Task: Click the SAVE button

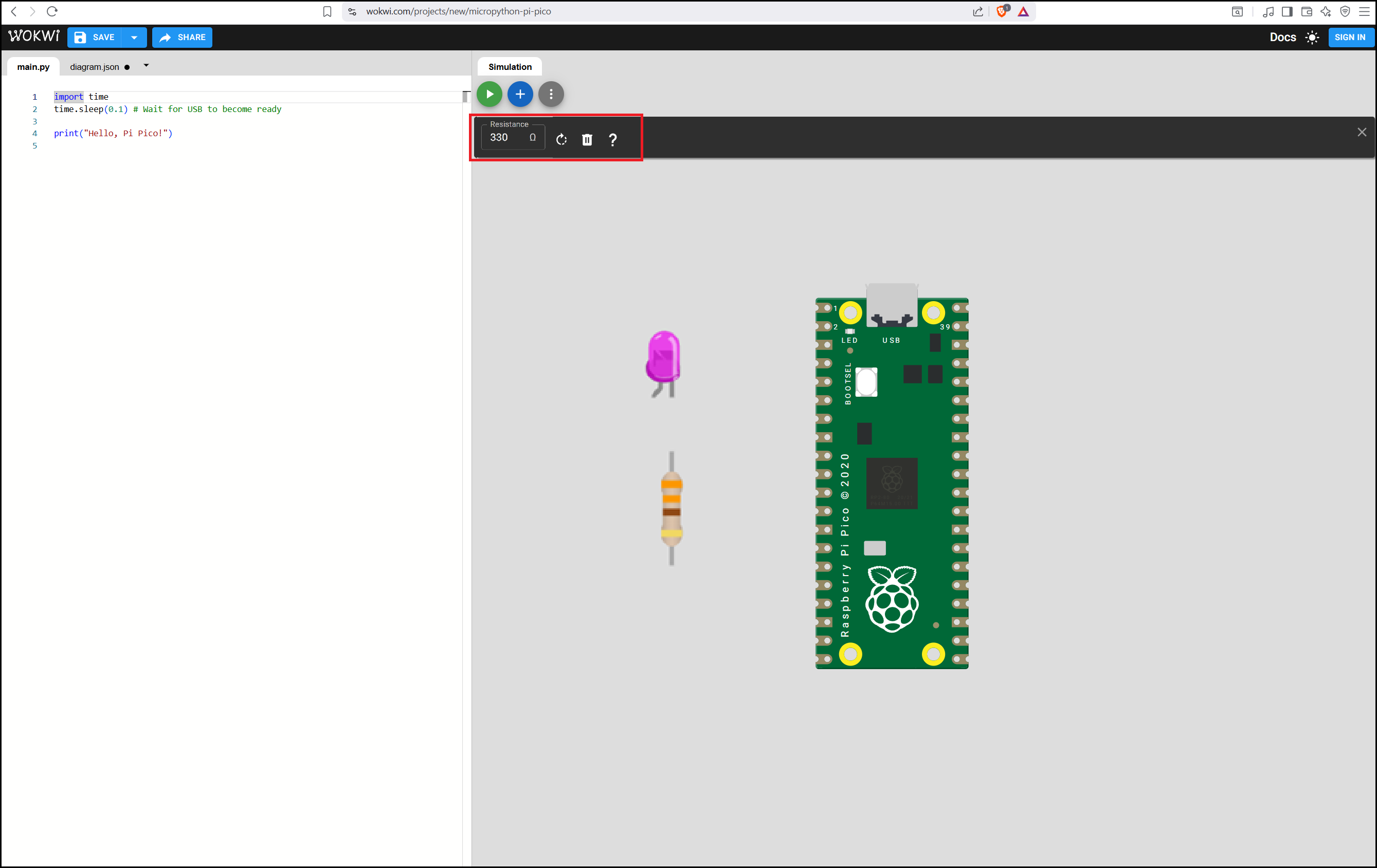Action: (x=95, y=37)
